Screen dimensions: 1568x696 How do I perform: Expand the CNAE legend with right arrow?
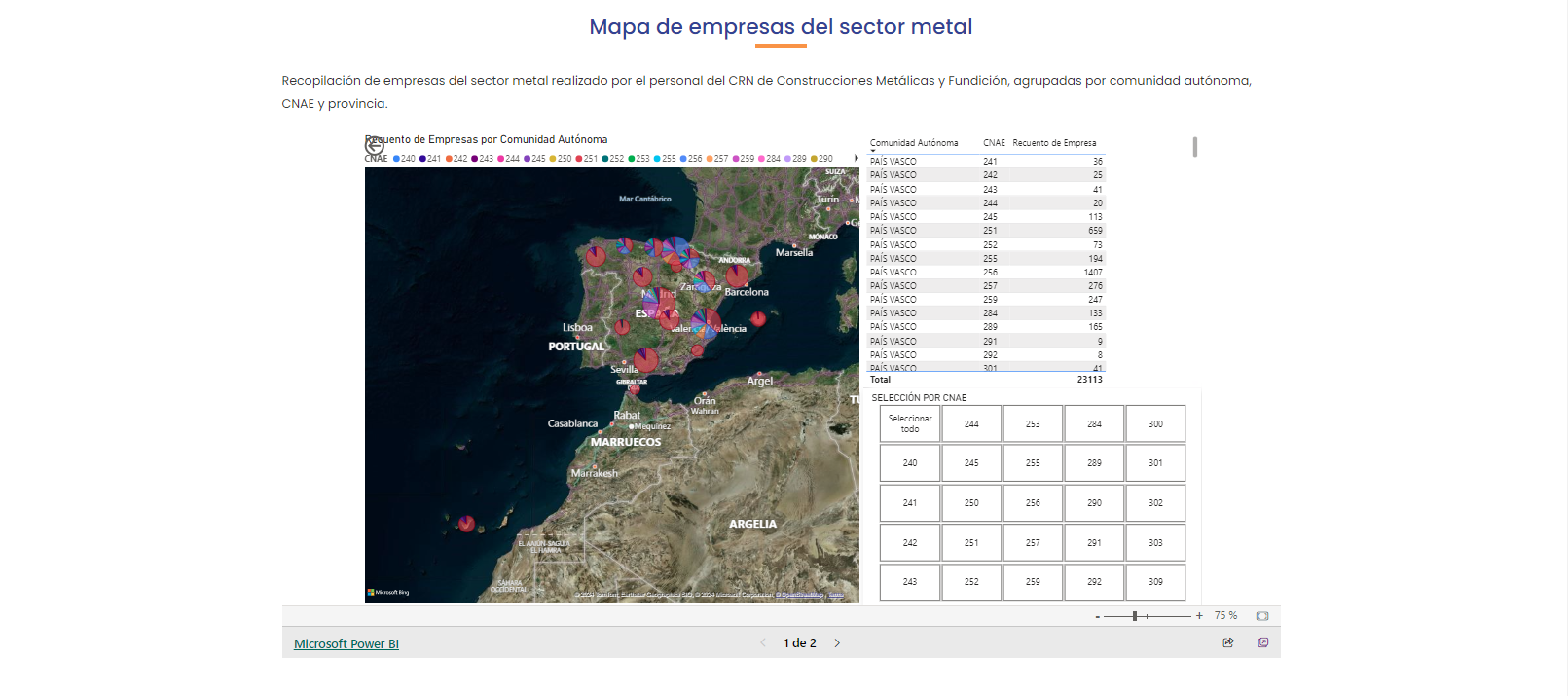(x=856, y=158)
